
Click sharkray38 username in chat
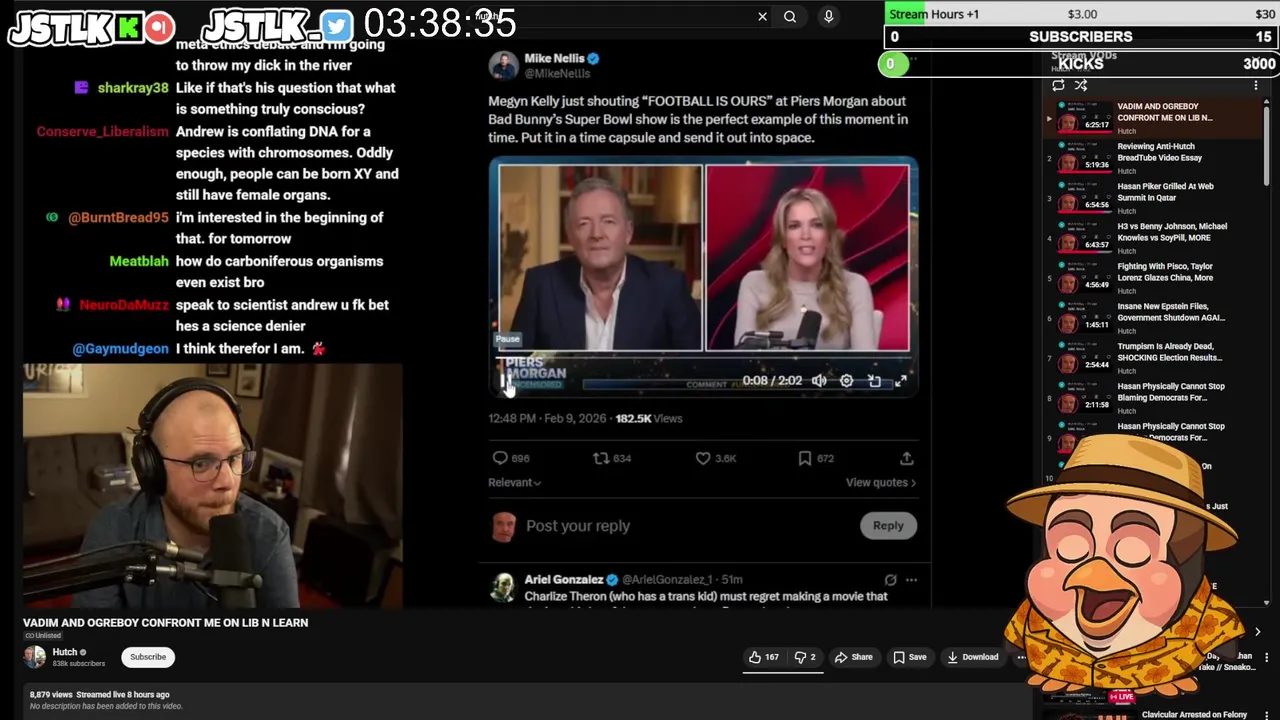(133, 88)
